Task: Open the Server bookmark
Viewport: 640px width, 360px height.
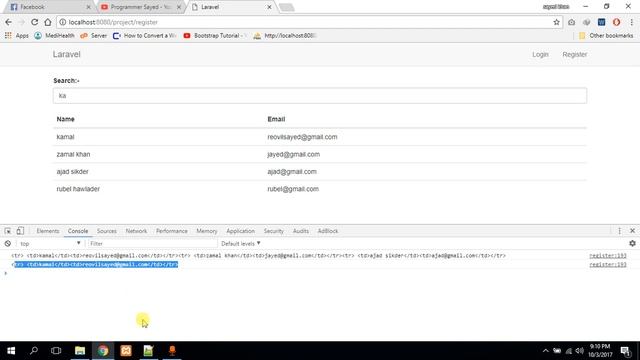Action: pyautogui.click(x=93, y=36)
